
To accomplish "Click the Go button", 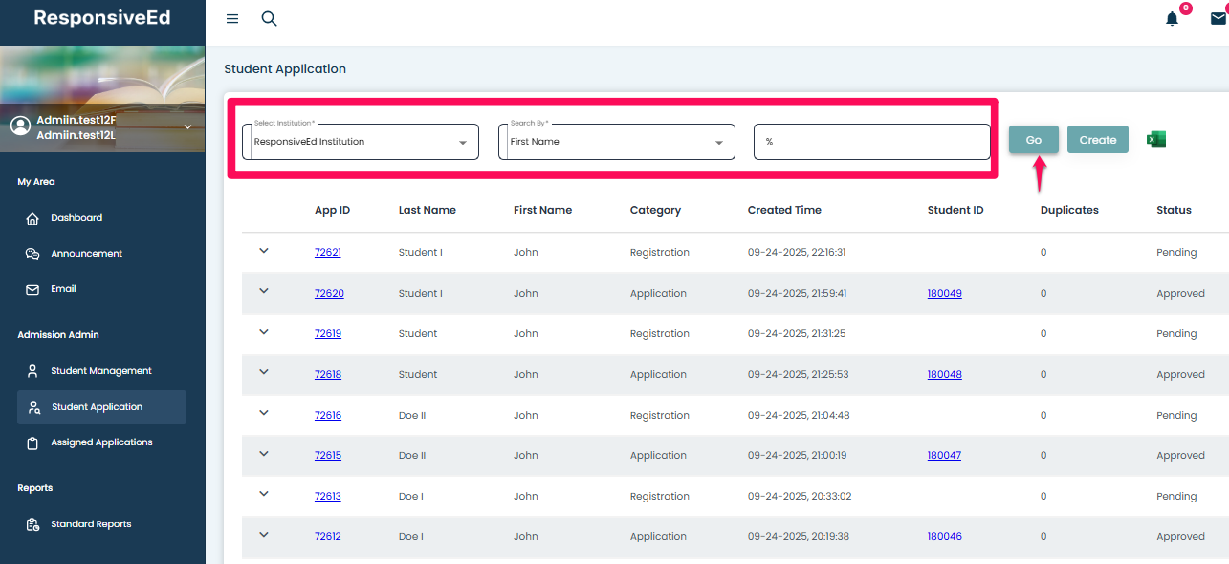I will coord(1033,140).
